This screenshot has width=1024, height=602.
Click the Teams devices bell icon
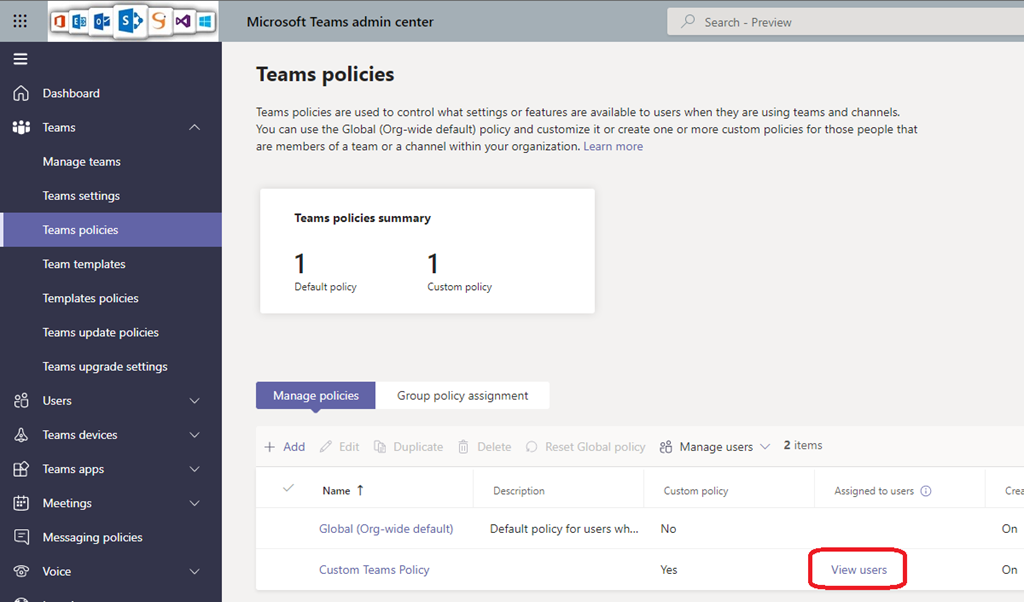[21, 435]
